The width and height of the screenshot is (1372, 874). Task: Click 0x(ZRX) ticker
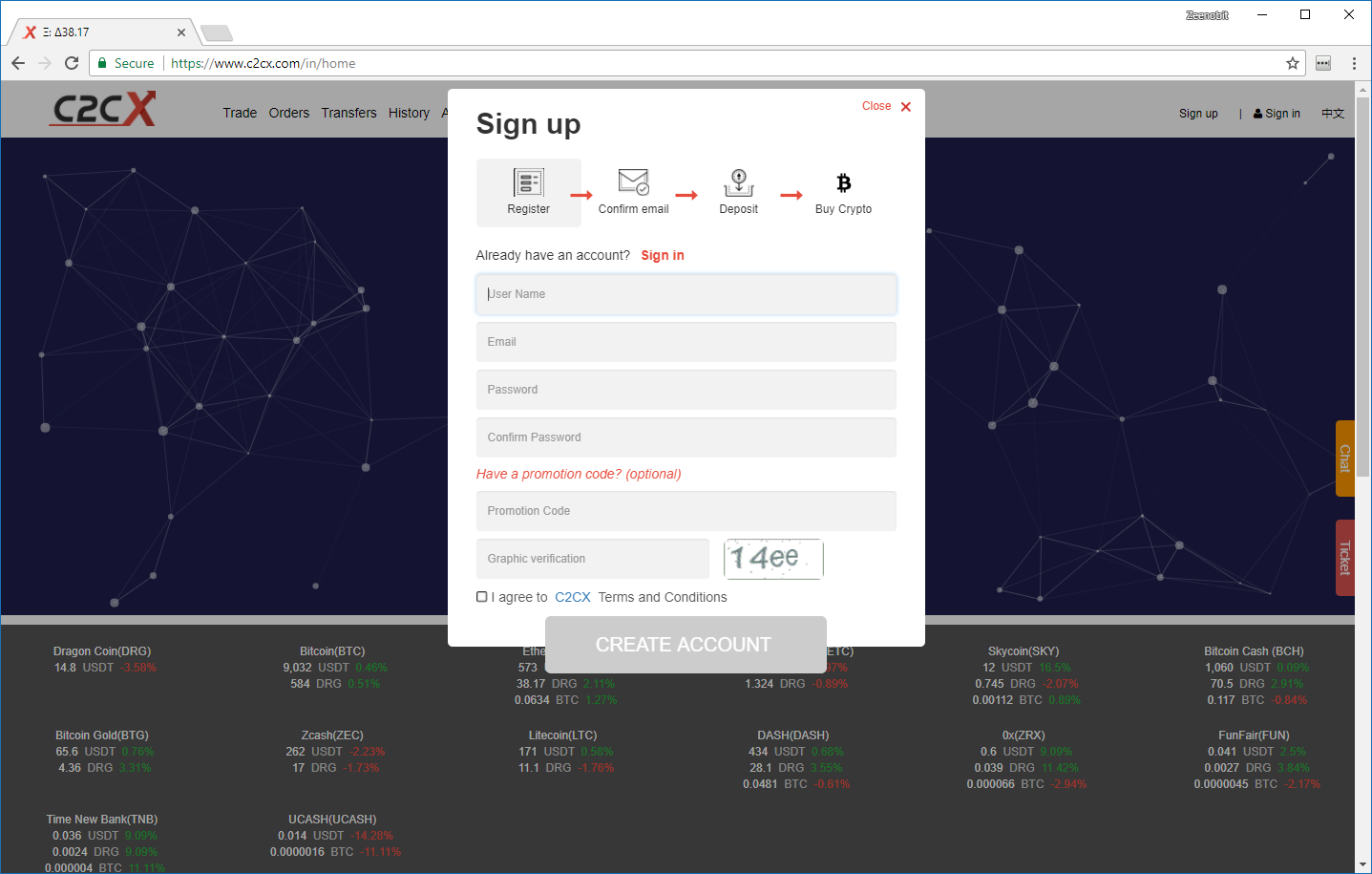coord(1024,735)
